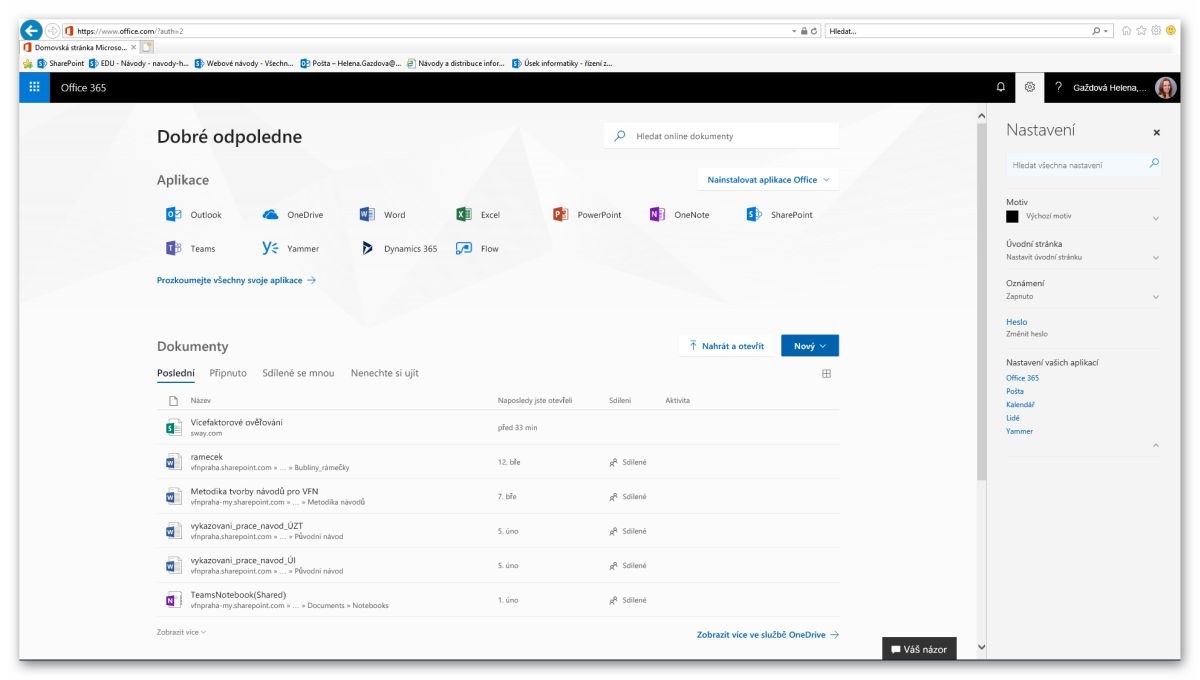Open browser favorites star icon

[x=1141, y=31]
